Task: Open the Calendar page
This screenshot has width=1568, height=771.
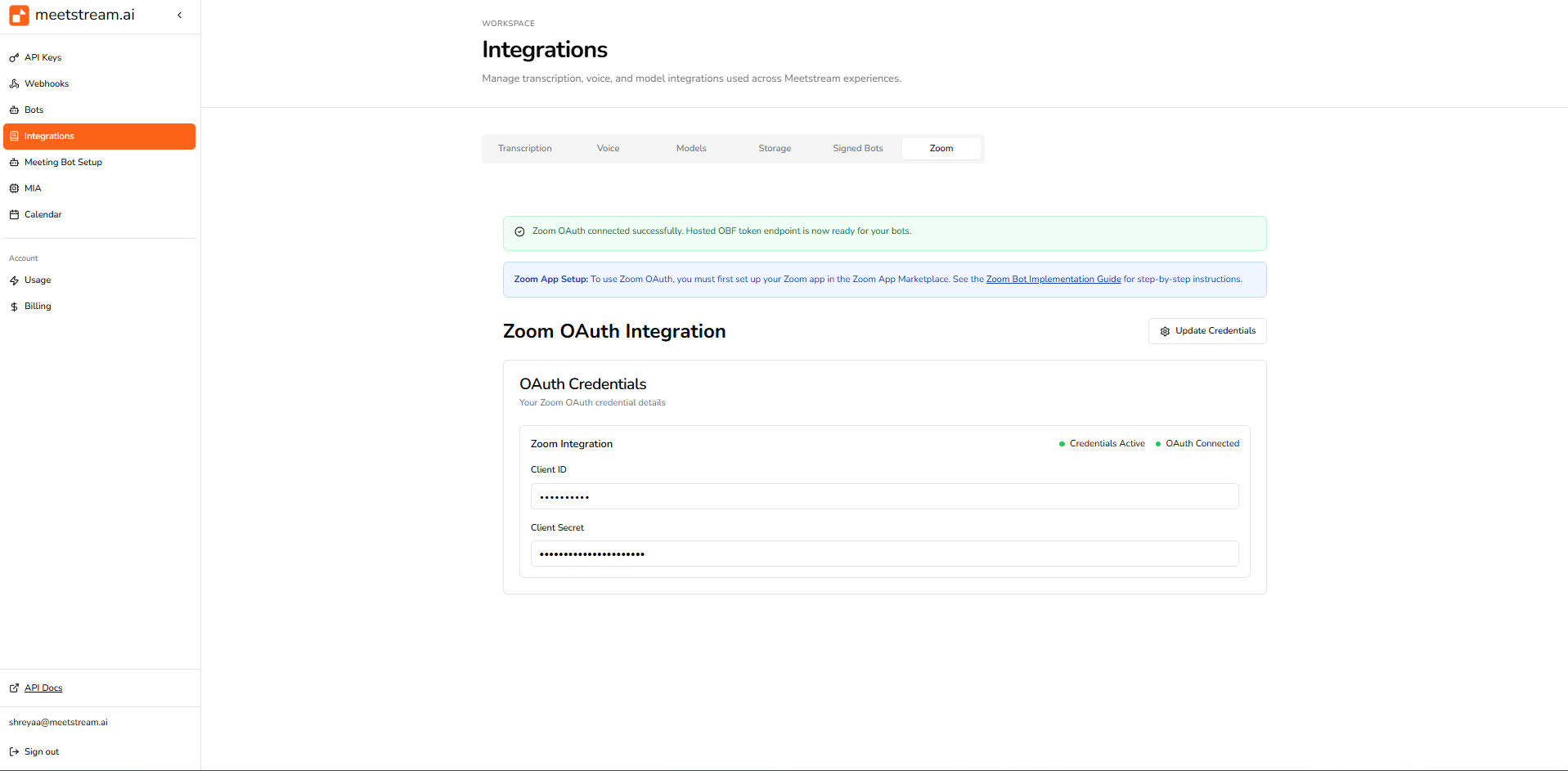Action: pyautogui.click(x=100, y=215)
